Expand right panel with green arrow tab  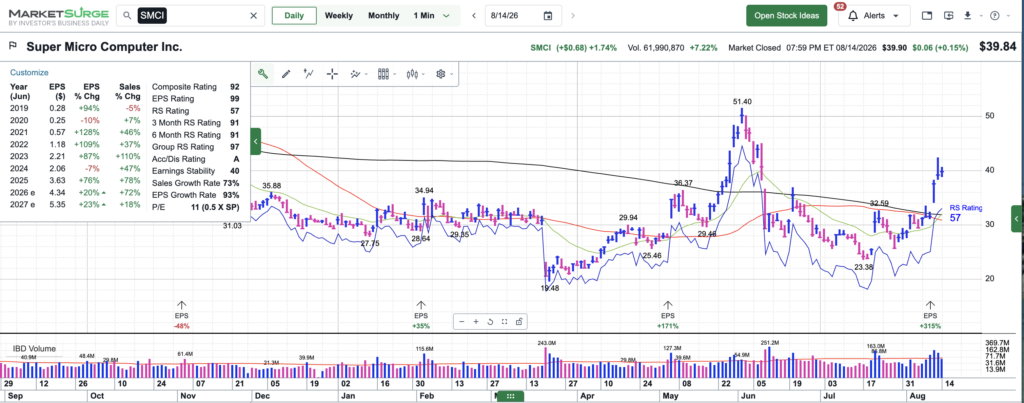[x=1017, y=219]
